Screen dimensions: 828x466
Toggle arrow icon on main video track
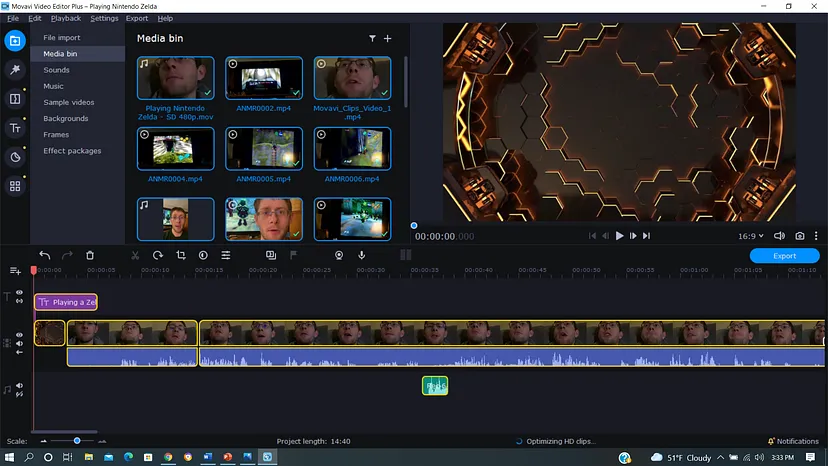20,352
